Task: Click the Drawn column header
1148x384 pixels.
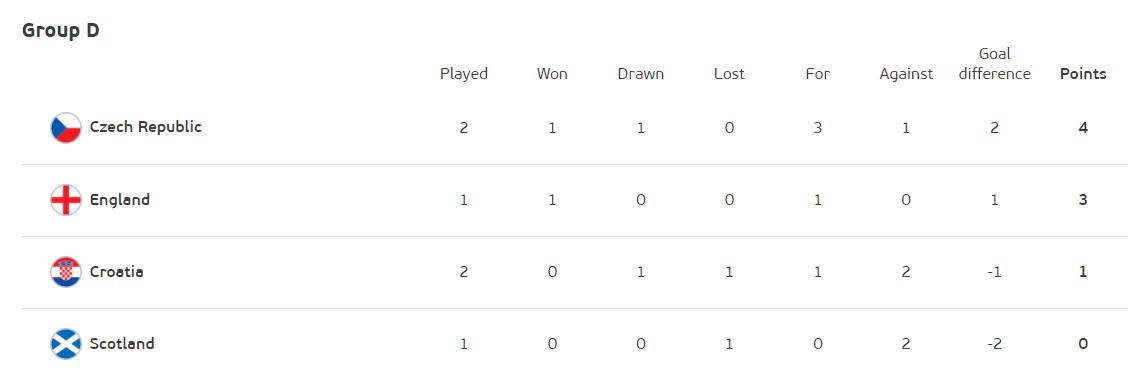Action: [x=641, y=74]
